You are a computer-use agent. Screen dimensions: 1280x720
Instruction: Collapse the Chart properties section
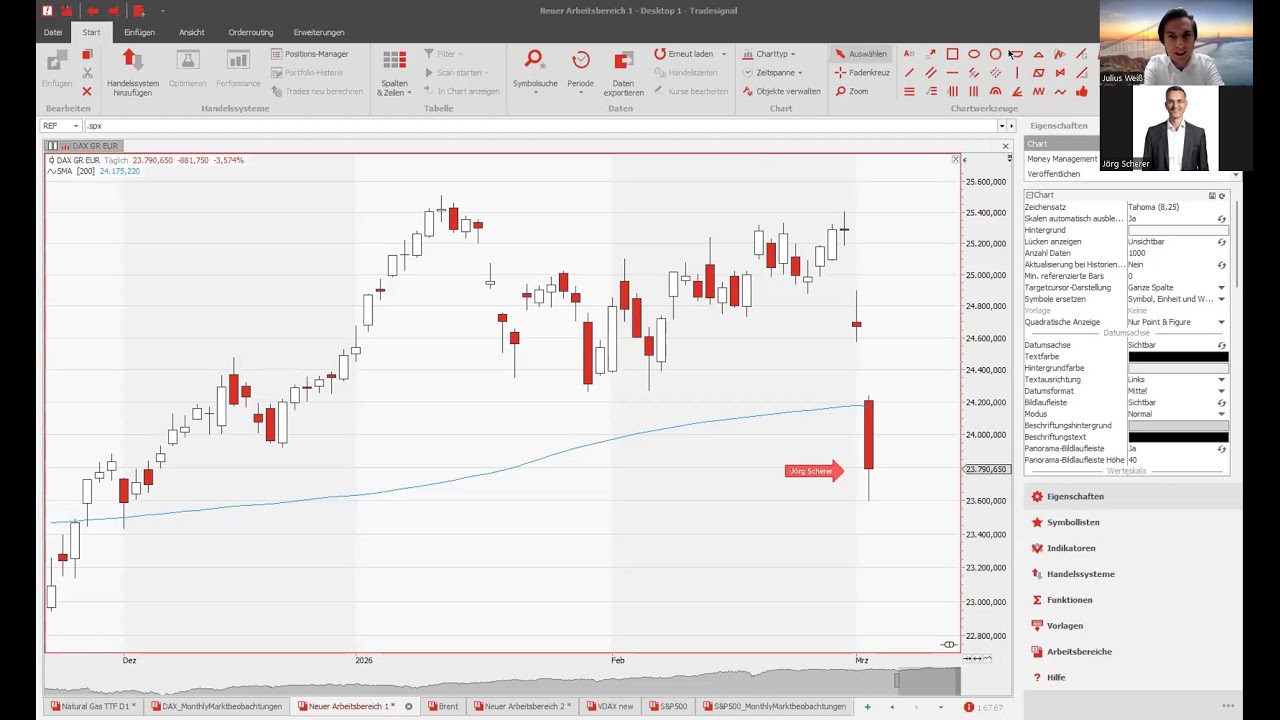(1029, 195)
